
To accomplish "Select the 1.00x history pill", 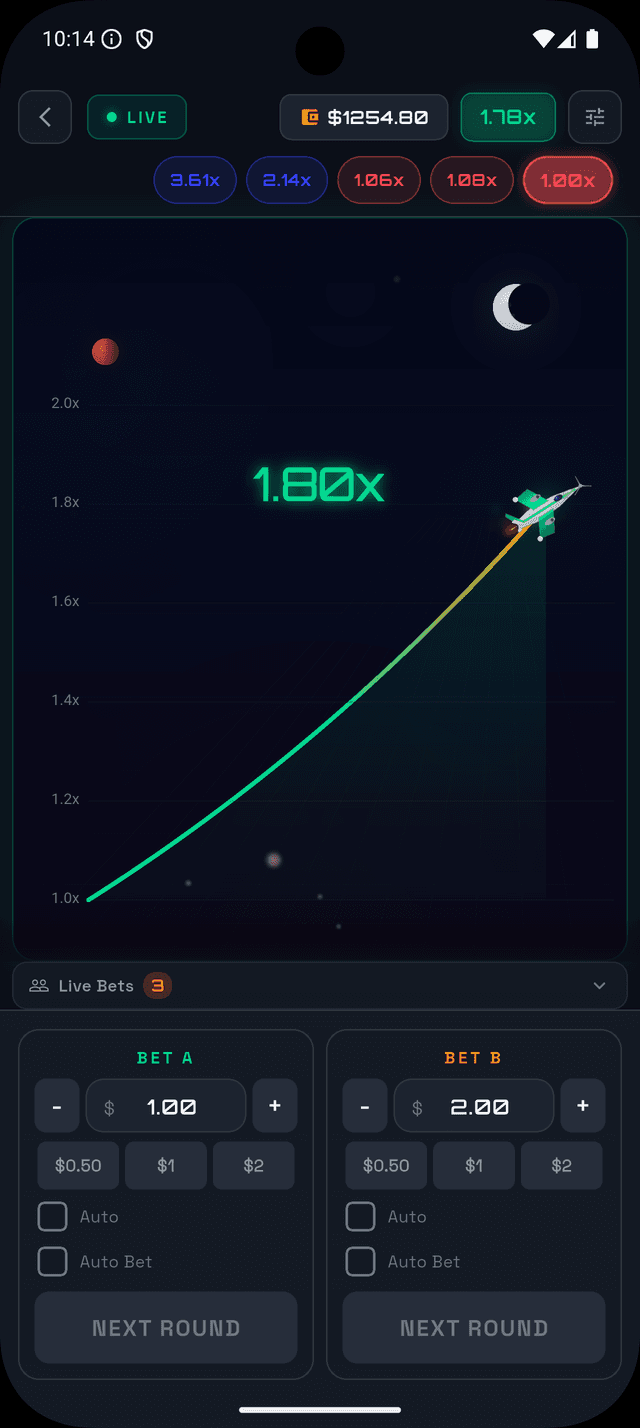I will click(567, 181).
